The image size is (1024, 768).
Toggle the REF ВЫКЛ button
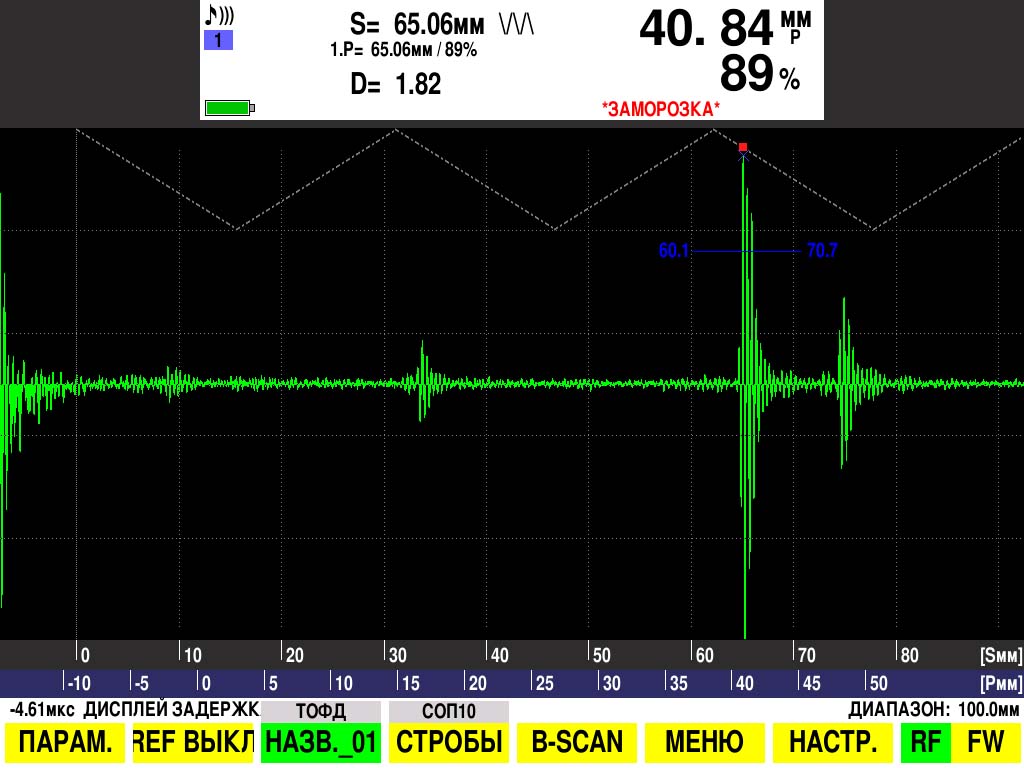(x=193, y=742)
